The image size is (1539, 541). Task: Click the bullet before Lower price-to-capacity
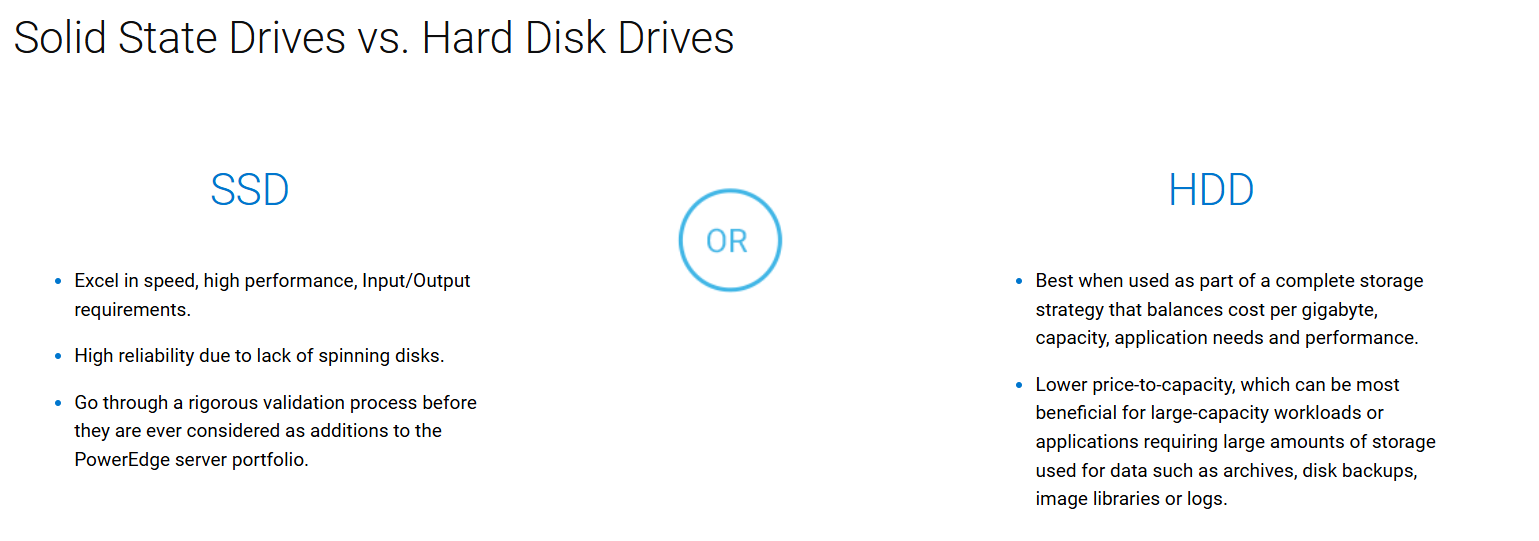(1019, 385)
